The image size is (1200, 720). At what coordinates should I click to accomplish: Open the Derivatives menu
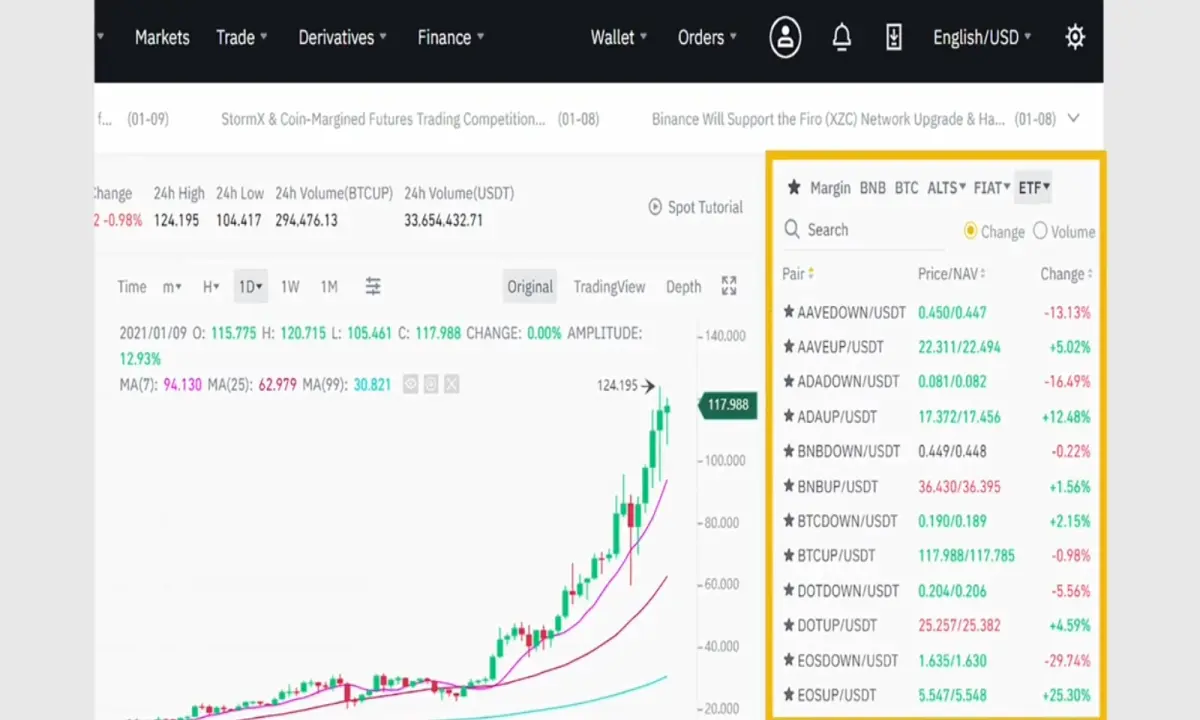pyautogui.click(x=344, y=38)
